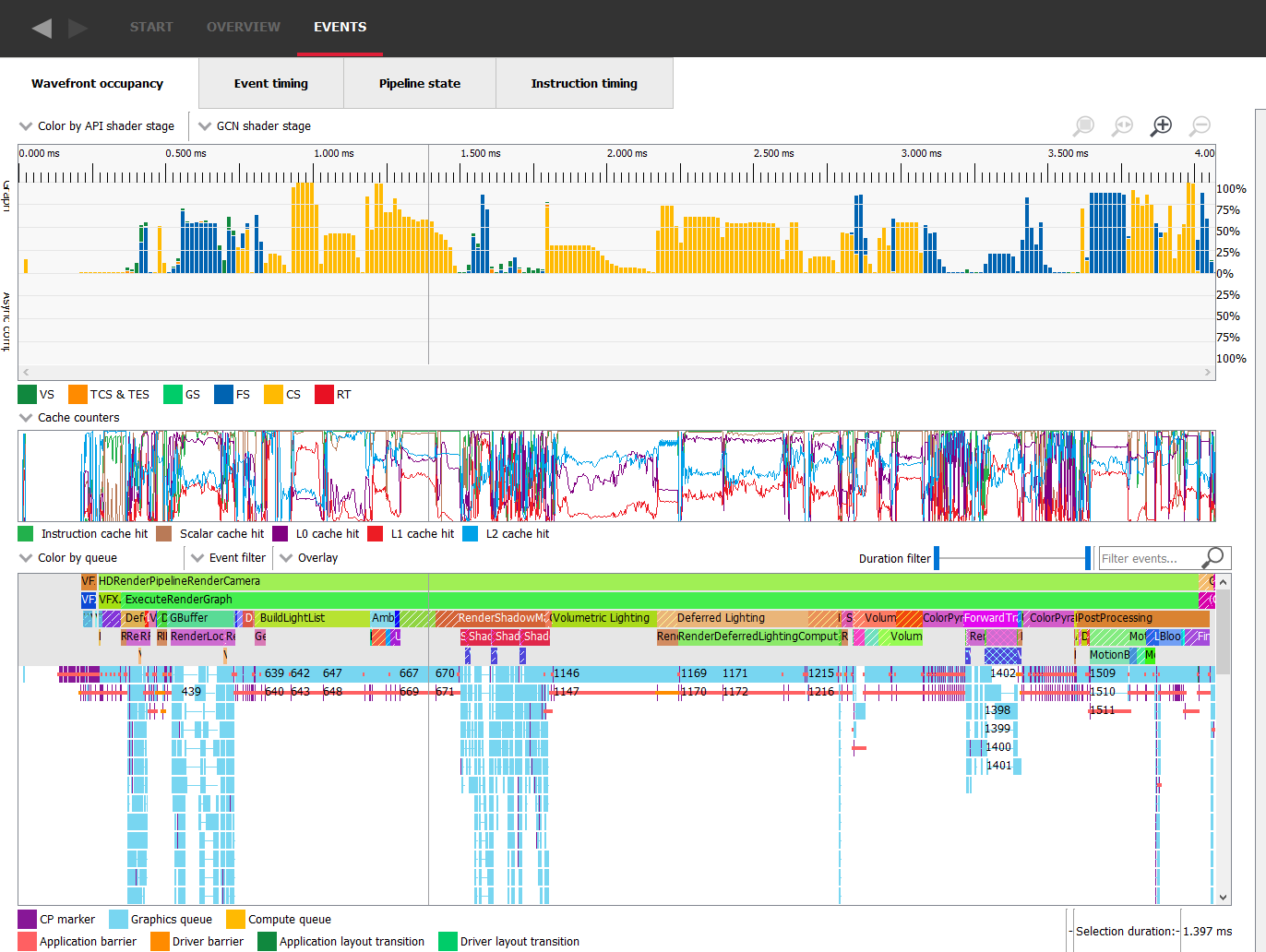Image resolution: width=1266 pixels, height=952 pixels.
Task: Zoom in on the timeline
Action: tap(1161, 126)
